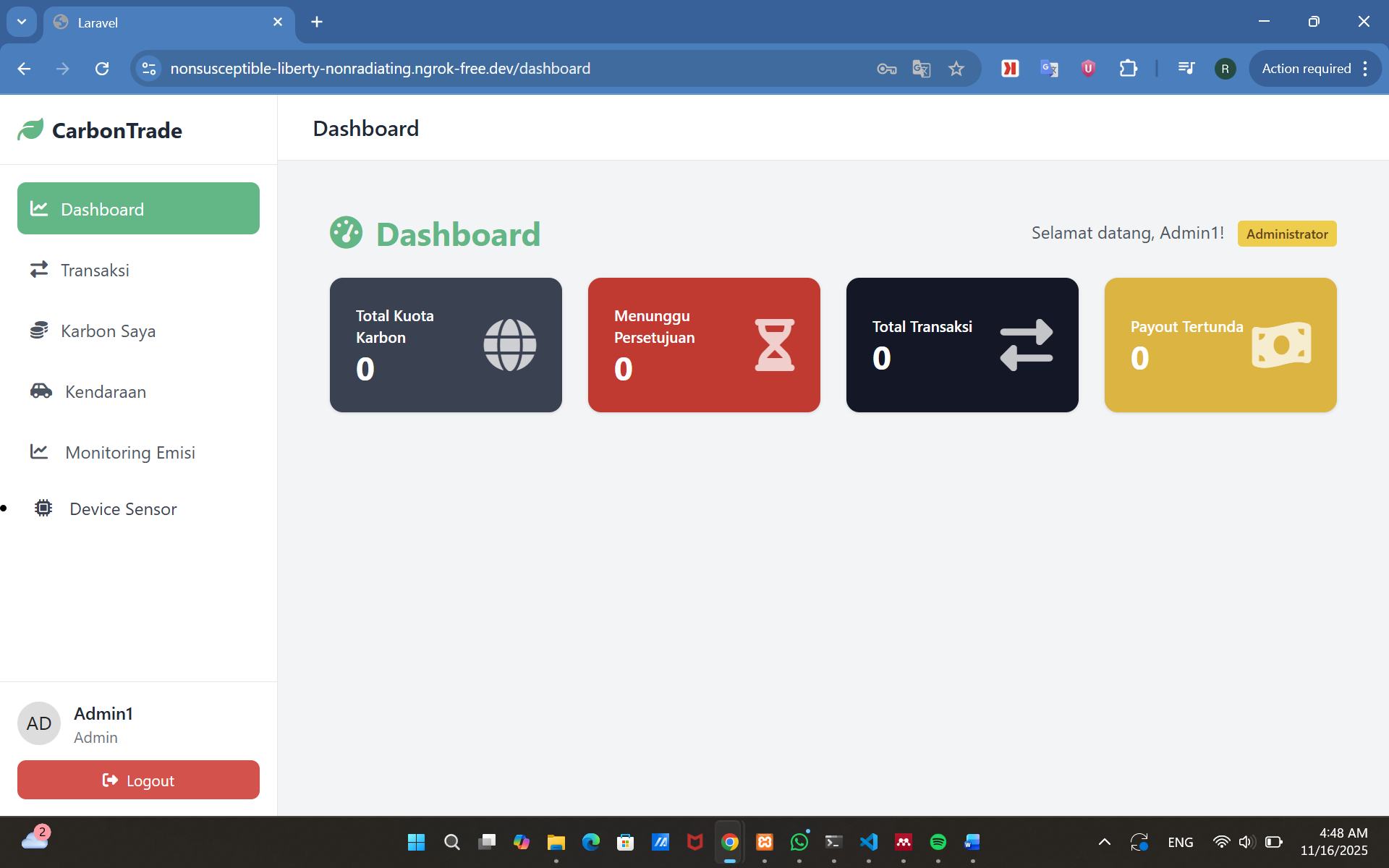Select the Kendaraan car icon
The image size is (1389, 868).
point(41,391)
